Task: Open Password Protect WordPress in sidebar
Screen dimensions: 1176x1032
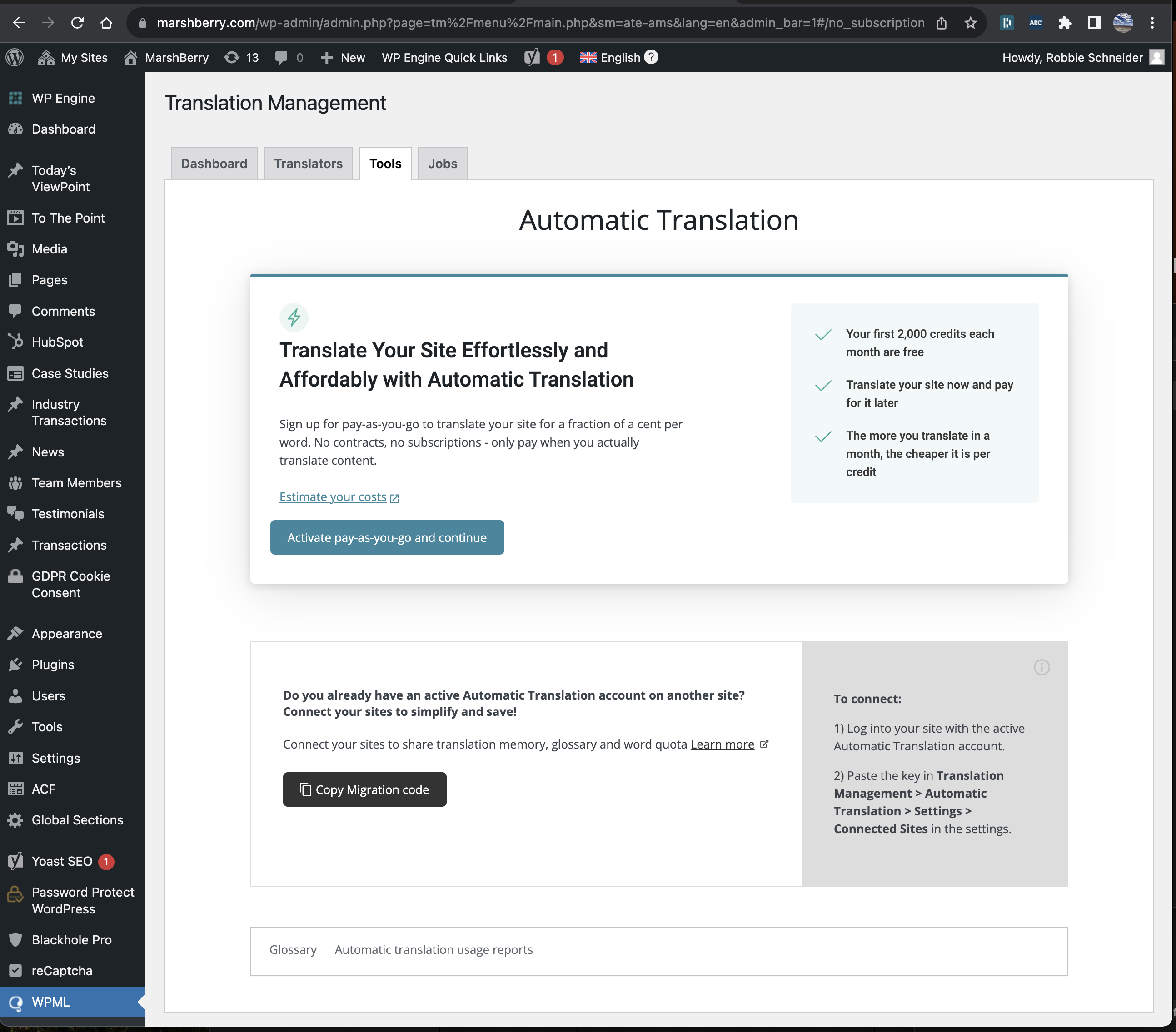Action: pos(72,901)
